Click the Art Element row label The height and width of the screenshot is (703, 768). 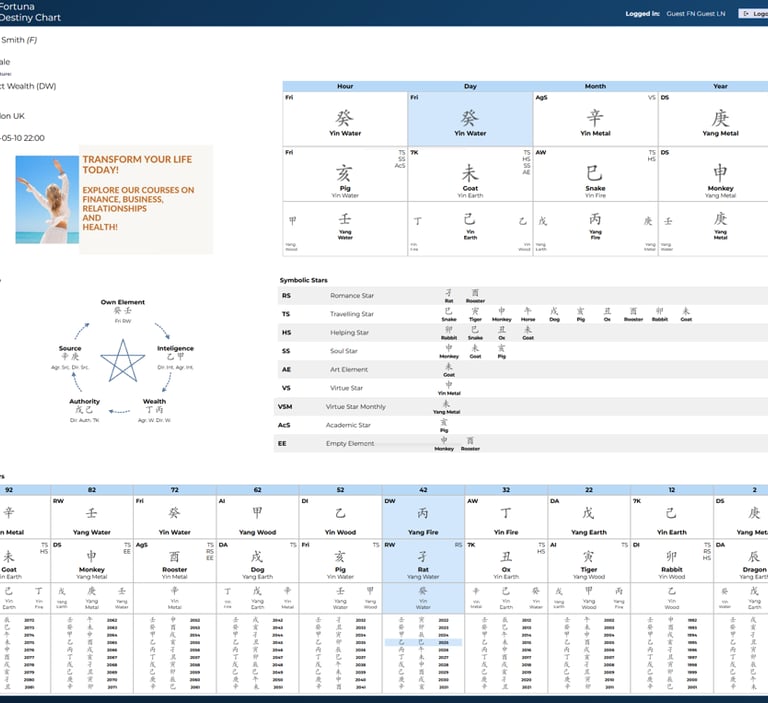349,369
